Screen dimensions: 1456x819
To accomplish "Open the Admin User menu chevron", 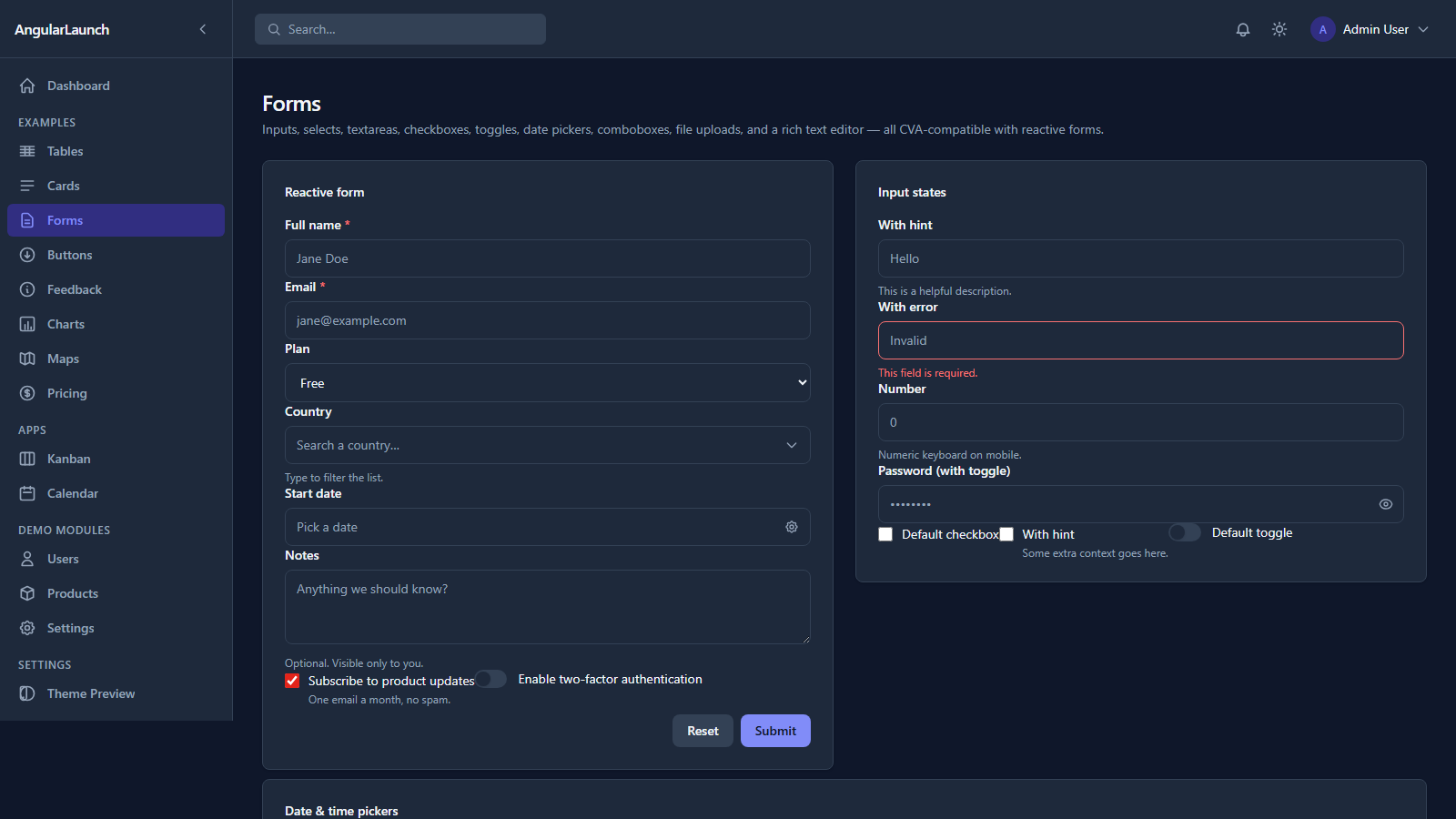I will 1423,29.
